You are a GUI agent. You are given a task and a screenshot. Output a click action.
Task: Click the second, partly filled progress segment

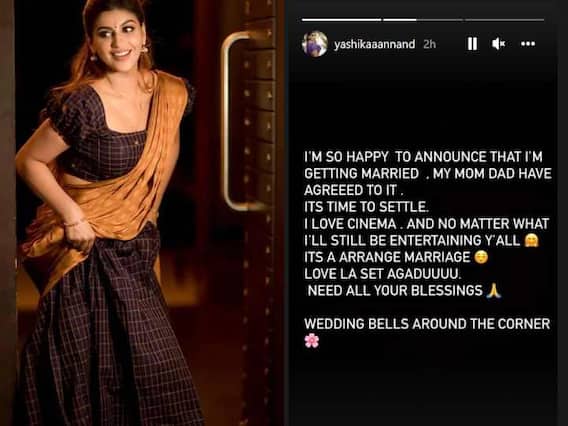tap(423, 20)
